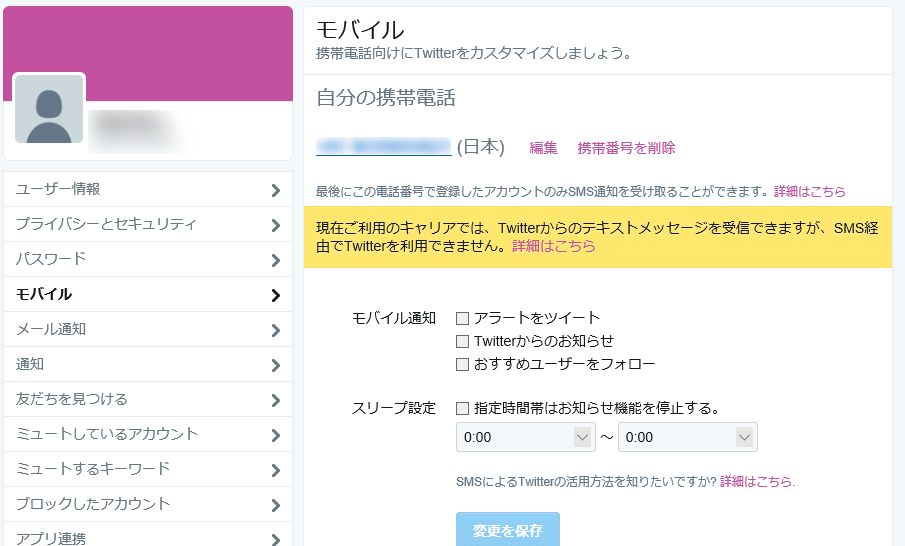The width and height of the screenshot is (905, 546).
Task: Enable the アラートをツイート checkbox
Action: tap(462, 319)
